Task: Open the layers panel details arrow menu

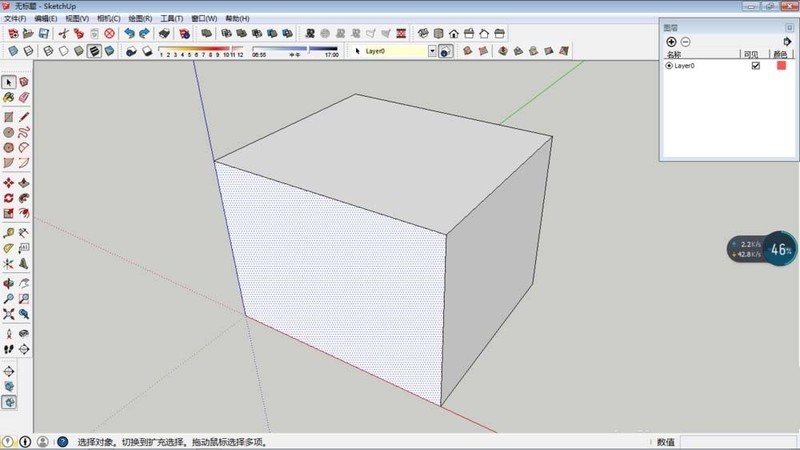Action: click(x=789, y=41)
